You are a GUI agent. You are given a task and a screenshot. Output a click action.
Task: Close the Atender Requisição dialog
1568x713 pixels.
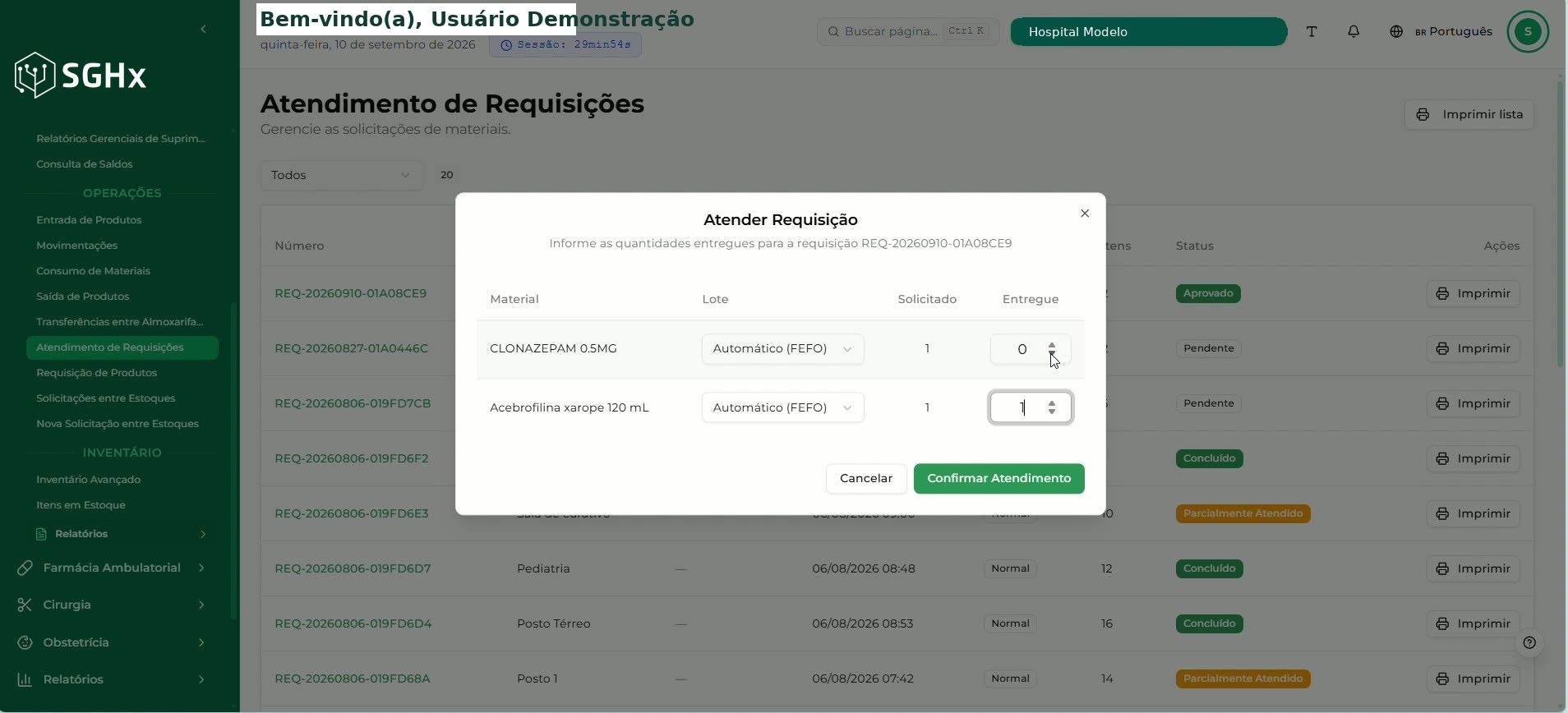[1085, 214]
